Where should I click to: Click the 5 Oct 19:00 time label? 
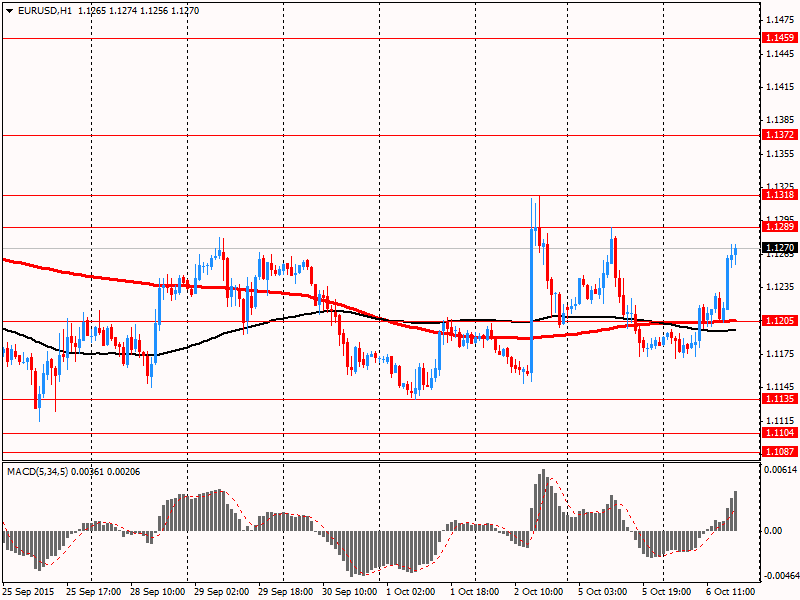click(x=667, y=592)
